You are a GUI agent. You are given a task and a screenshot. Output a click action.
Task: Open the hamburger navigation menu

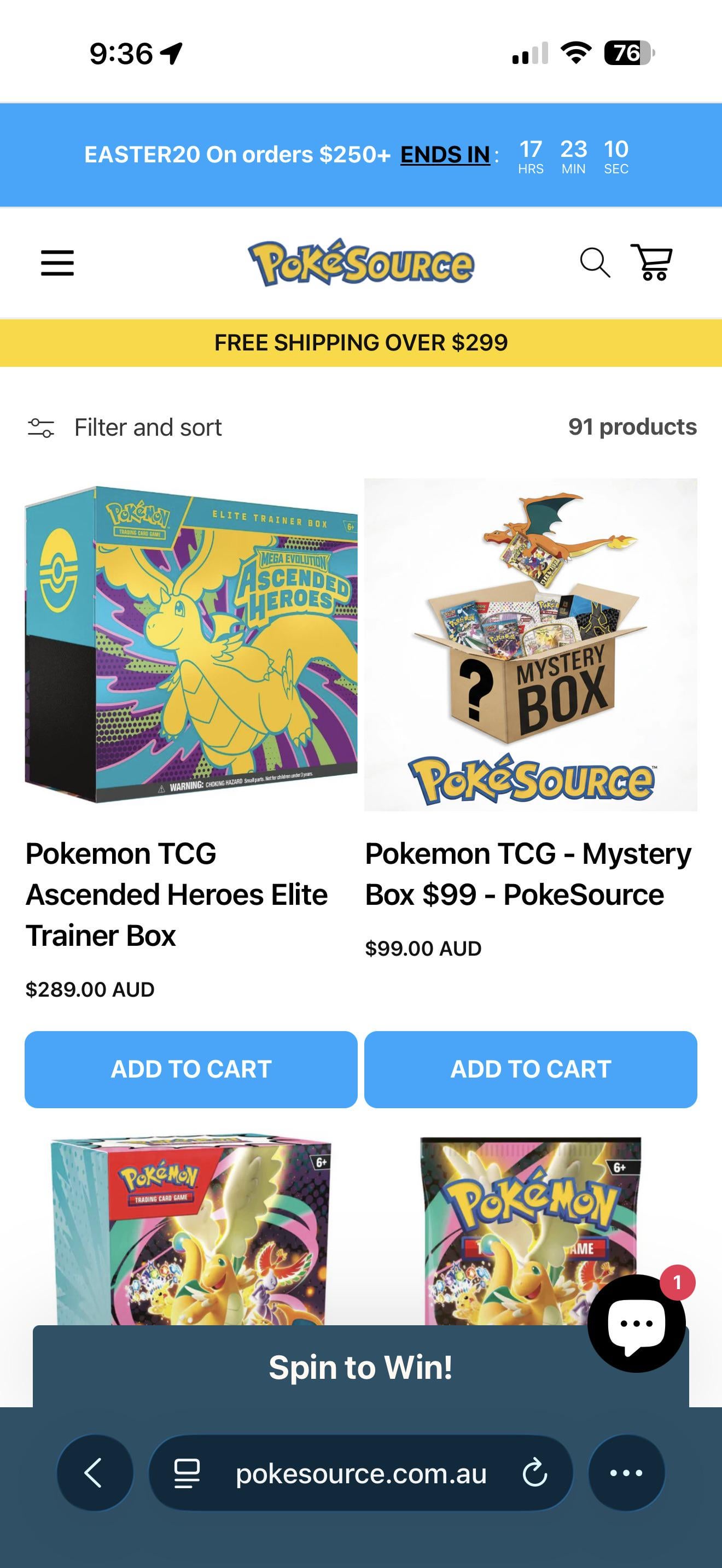tap(57, 263)
